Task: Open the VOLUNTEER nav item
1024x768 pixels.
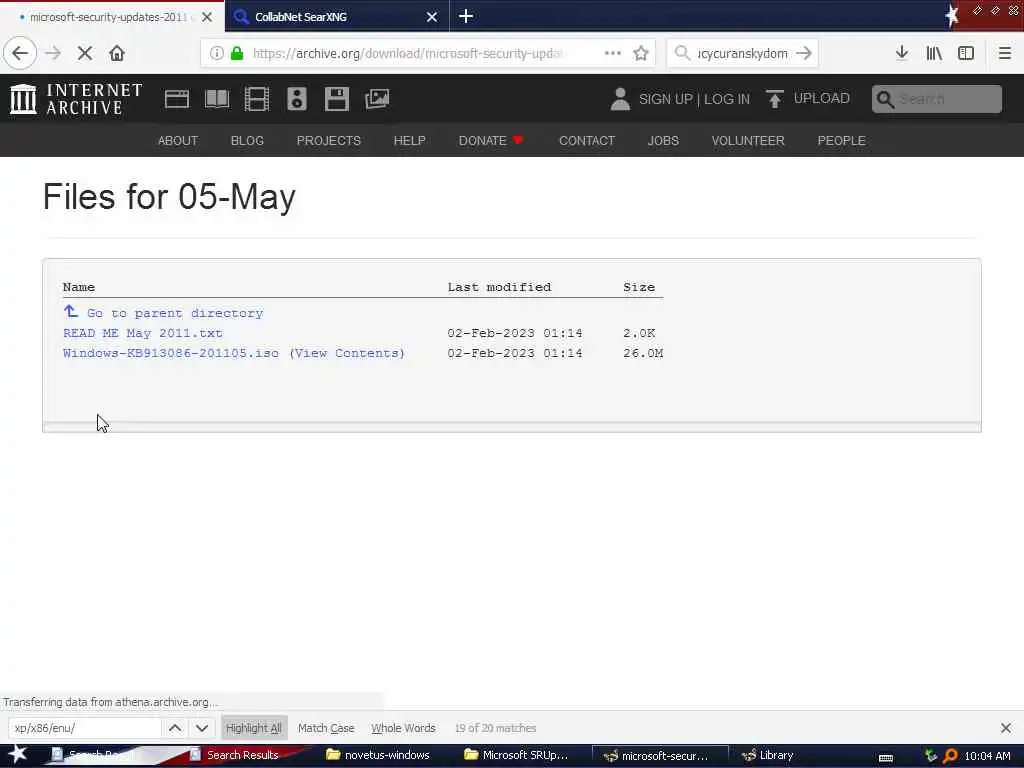Action: click(x=748, y=140)
